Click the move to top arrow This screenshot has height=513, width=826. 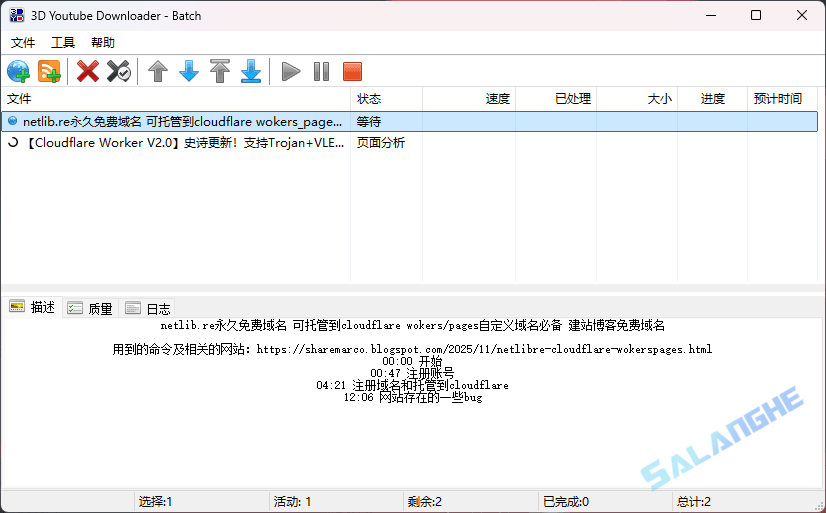point(220,71)
